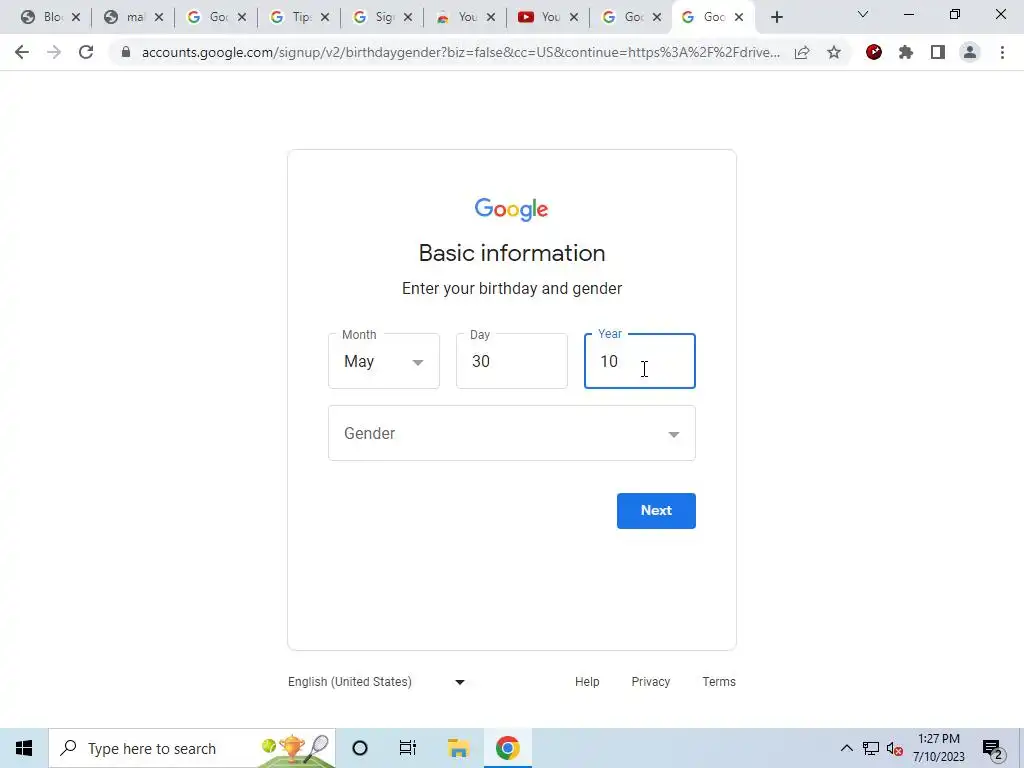Click the Year input field
The width and height of the screenshot is (1024, 768).
point(640,361)
